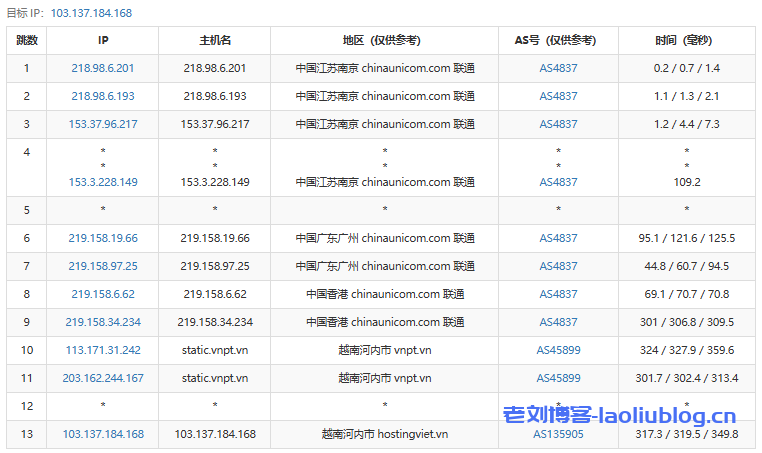
Task: Click IP link 218.98.6.201
Action: click(x=103, y=68)
